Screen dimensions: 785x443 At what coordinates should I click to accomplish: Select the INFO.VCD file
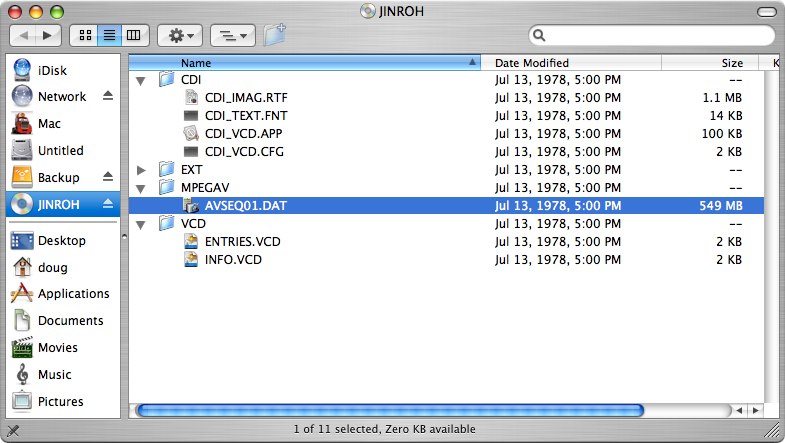coord(233,260)
